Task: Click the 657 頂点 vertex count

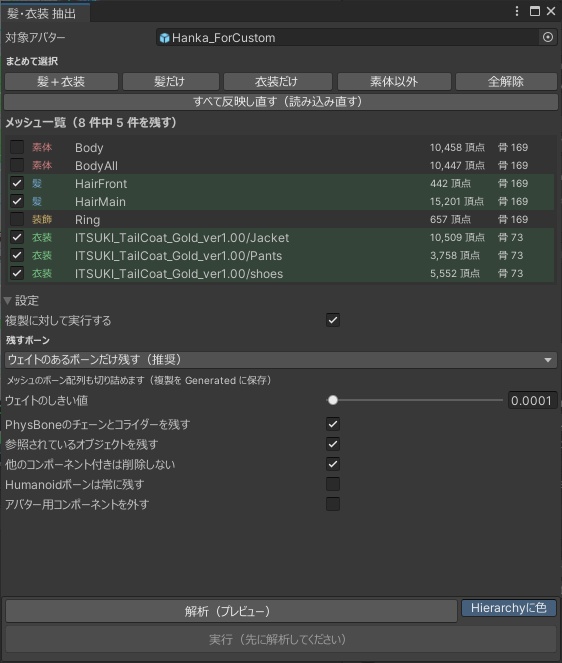Action: [x=450, y=219]
